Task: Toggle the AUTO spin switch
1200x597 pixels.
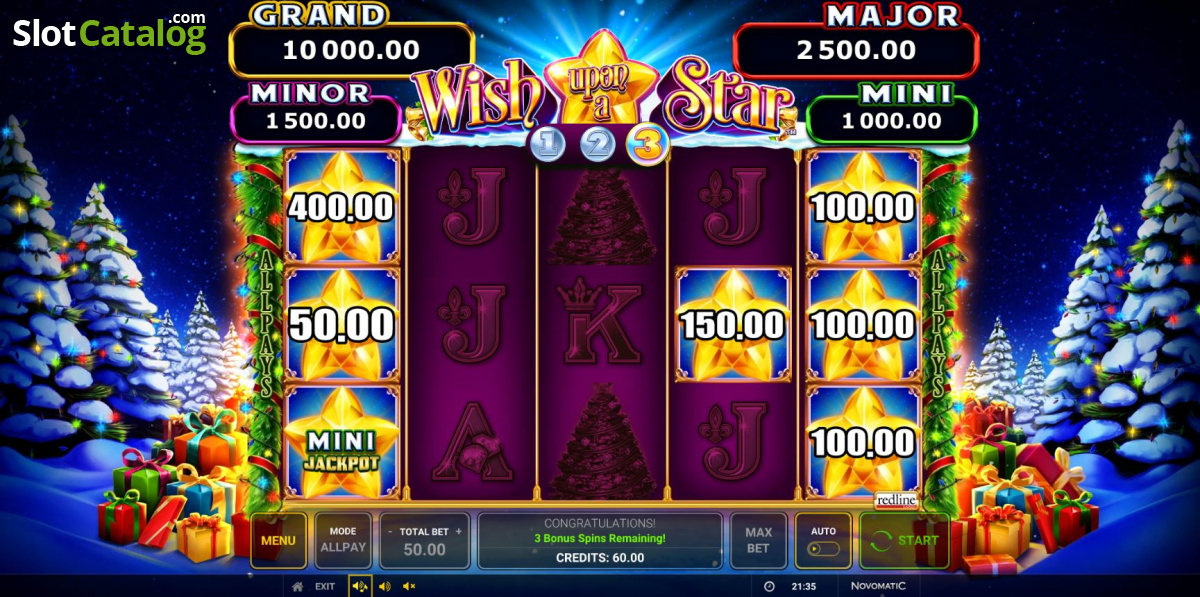Action: 823,549
